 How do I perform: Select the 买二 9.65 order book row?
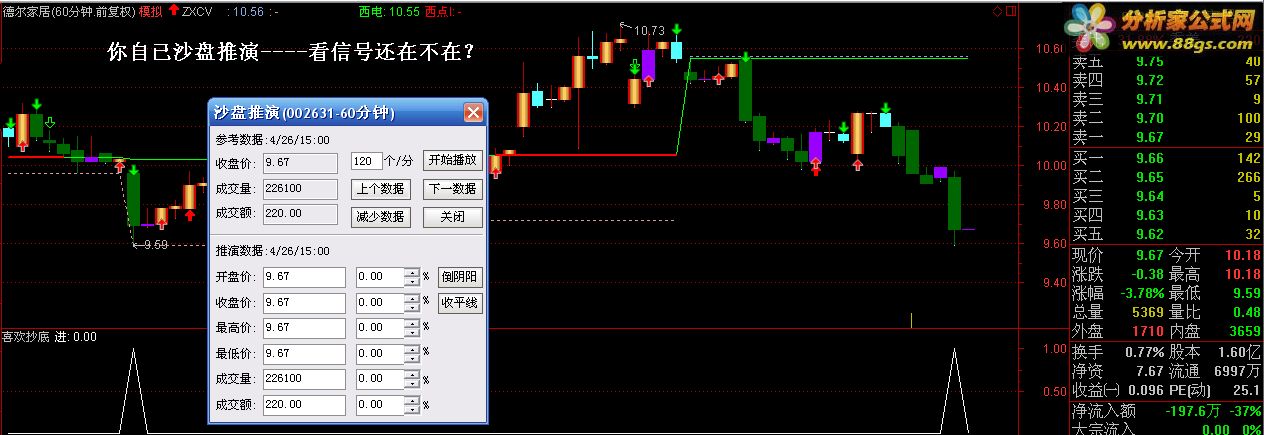[x=1166, y=177]
